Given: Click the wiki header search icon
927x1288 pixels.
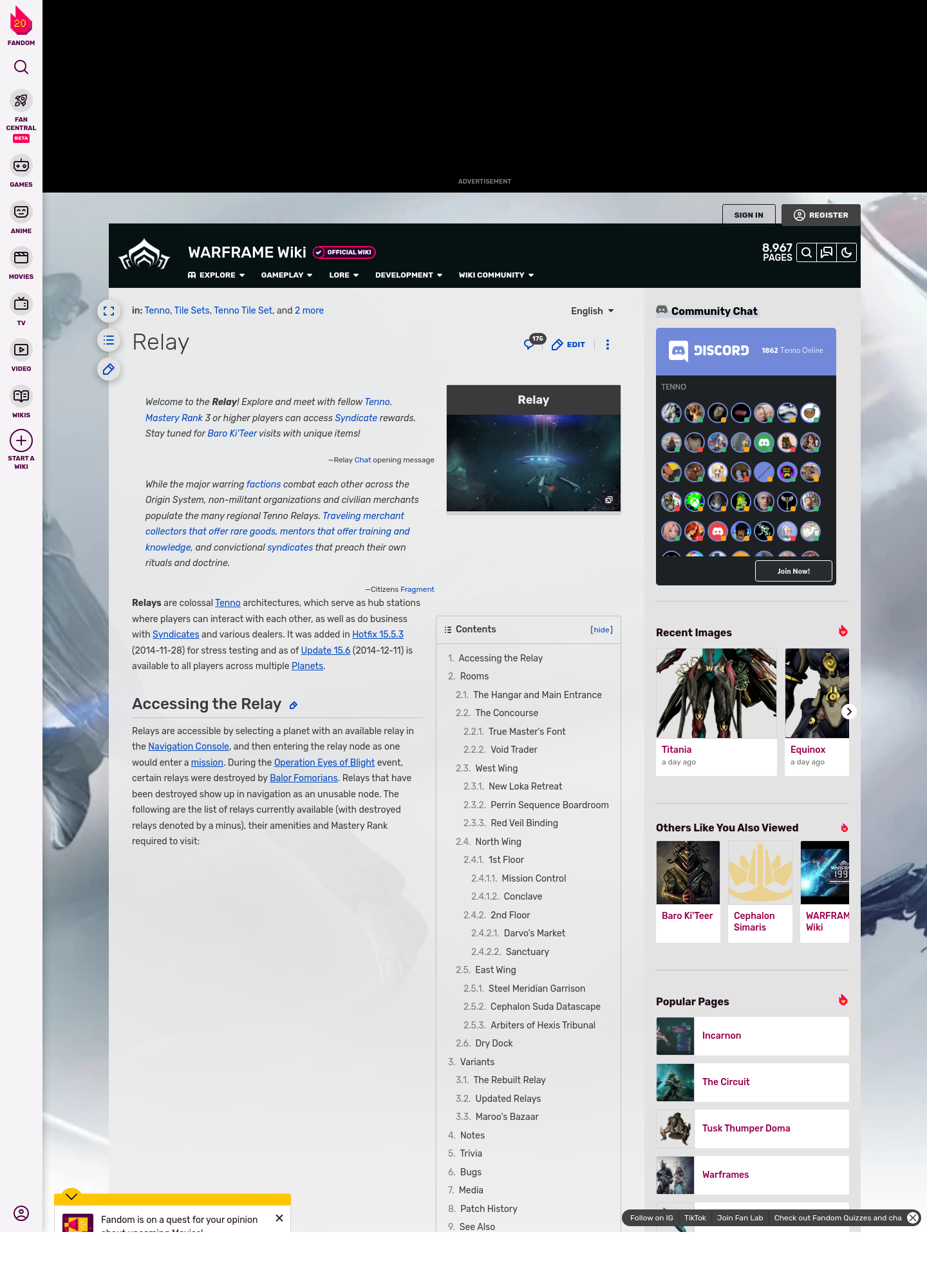Looking at the screenshot, I should pyautogui.click(x=807, y=252).
